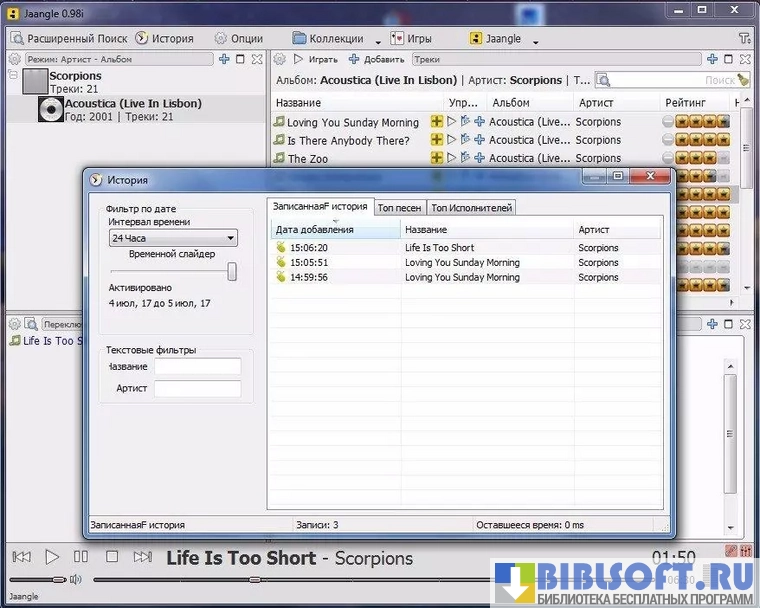760x608 pixels.
Task: Click the Play button in player bar
Action: click(52, 557)
